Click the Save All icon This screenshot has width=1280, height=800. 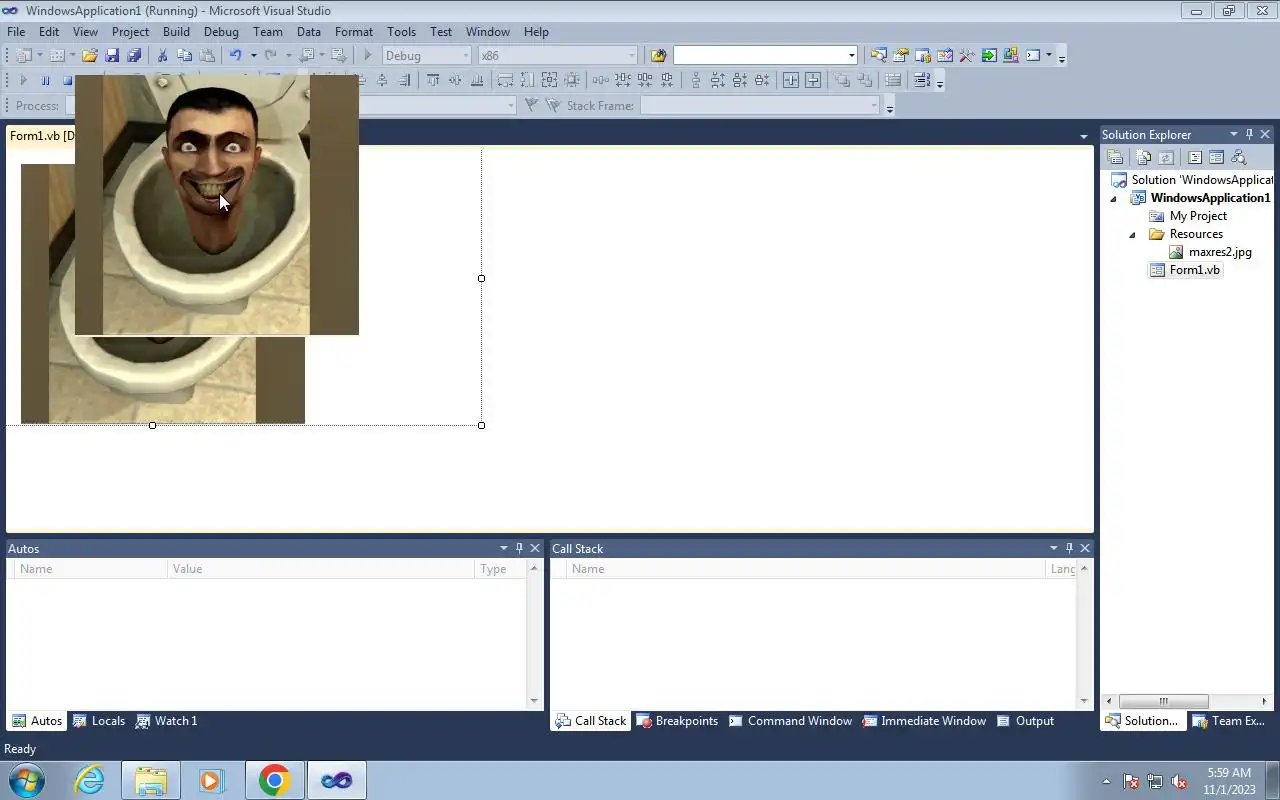pos(134,56)
